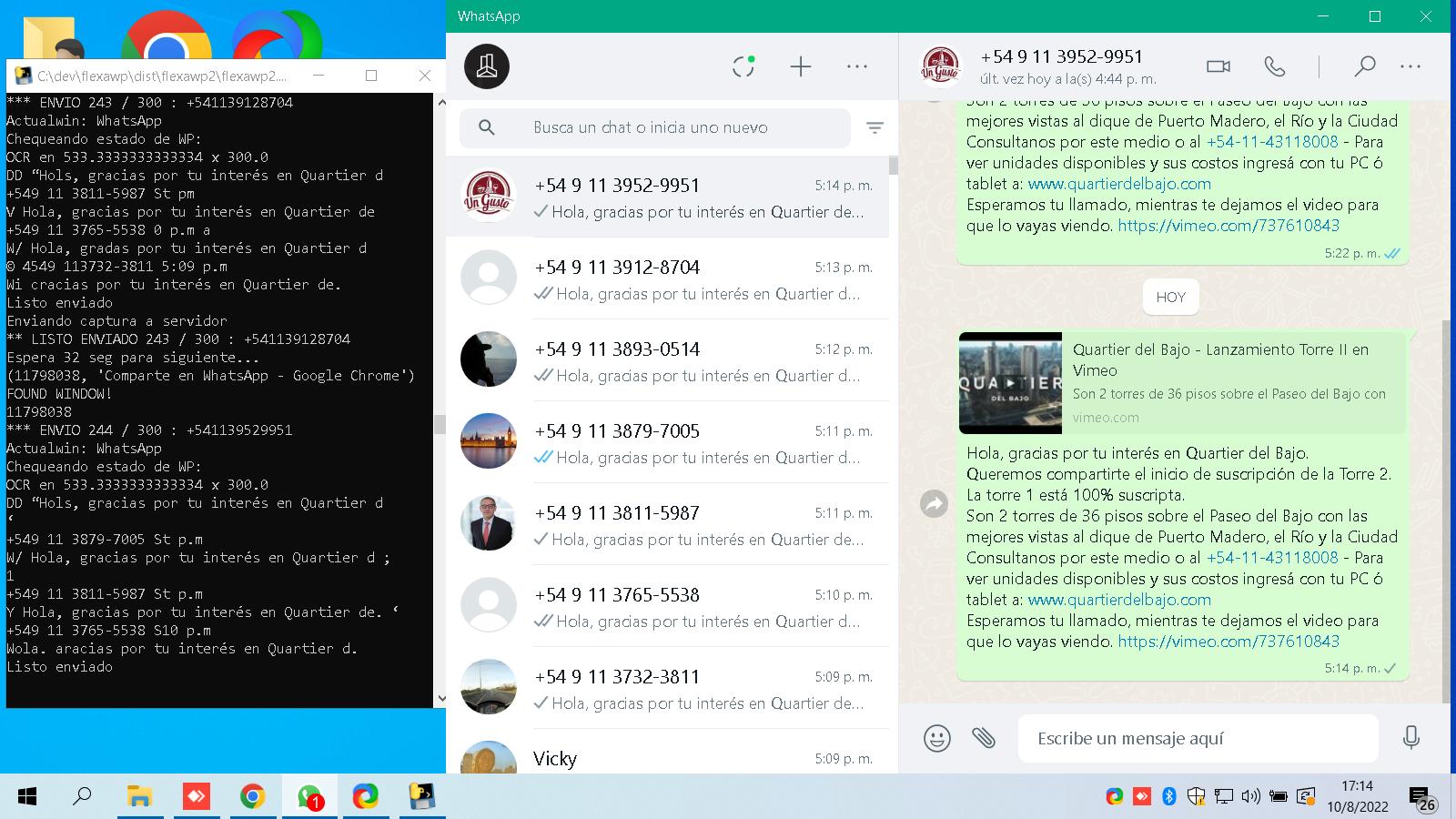Click the Windows Security tray icon
The width and height of the screenshot is (1456, 819).
[1196, 797]
